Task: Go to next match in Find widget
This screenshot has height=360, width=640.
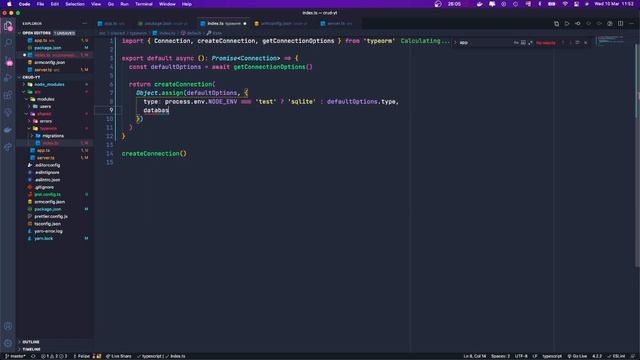Action: click(x=570, y=42)
